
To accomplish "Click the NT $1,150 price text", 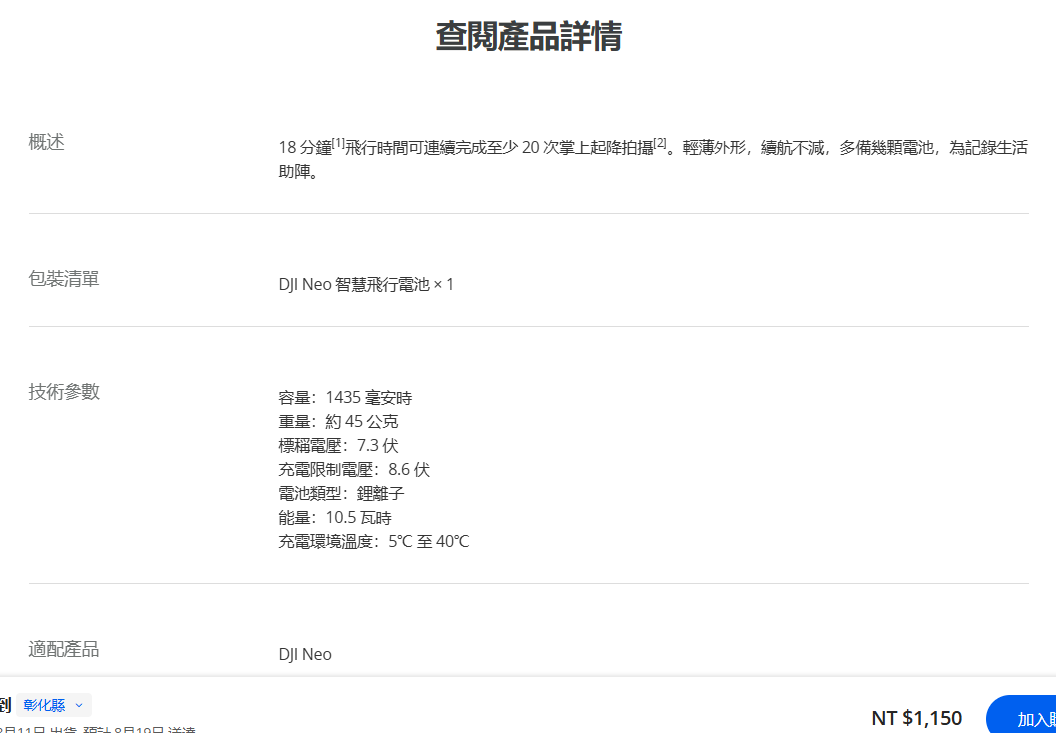I will 917,718.
